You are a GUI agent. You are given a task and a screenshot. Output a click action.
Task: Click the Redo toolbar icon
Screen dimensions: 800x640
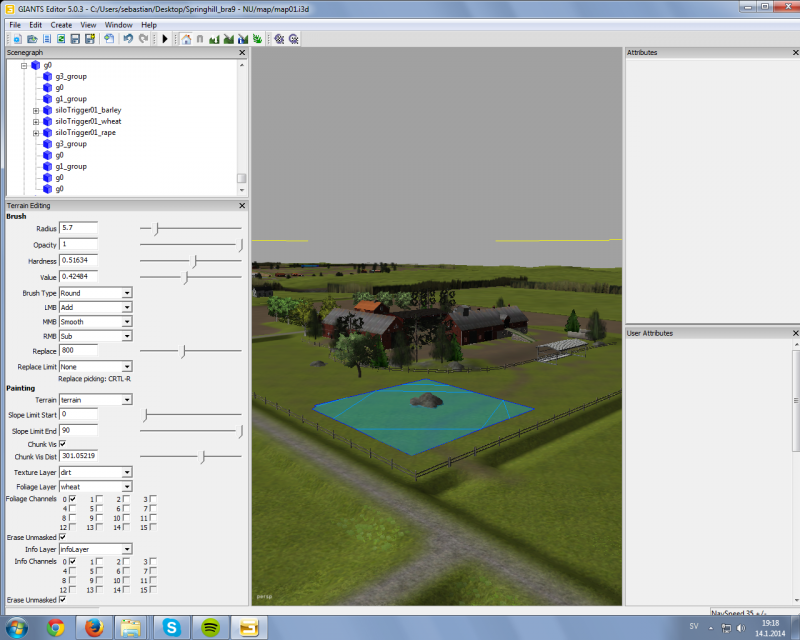click(143, 39)
